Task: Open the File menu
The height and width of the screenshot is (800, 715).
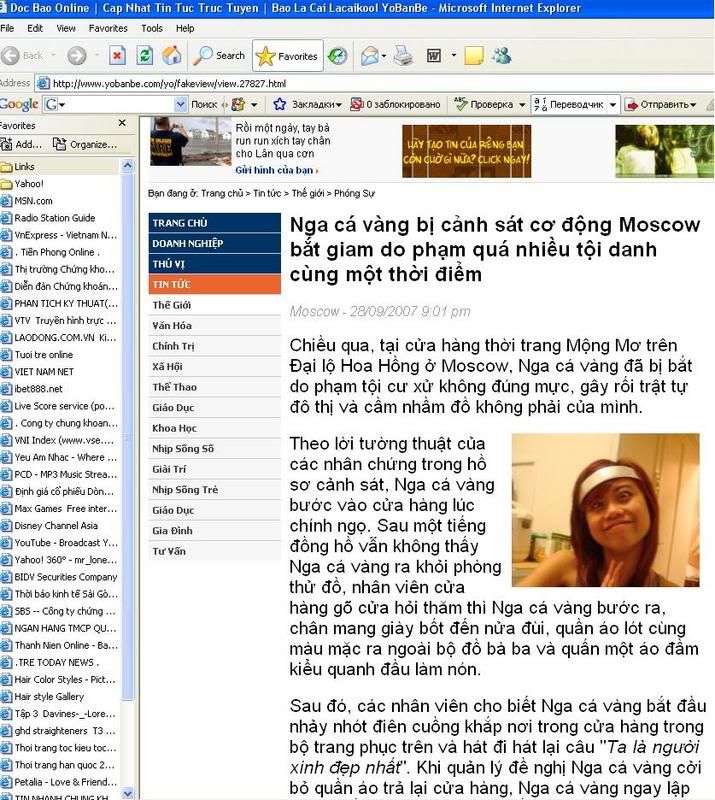Action: point(7,28)
